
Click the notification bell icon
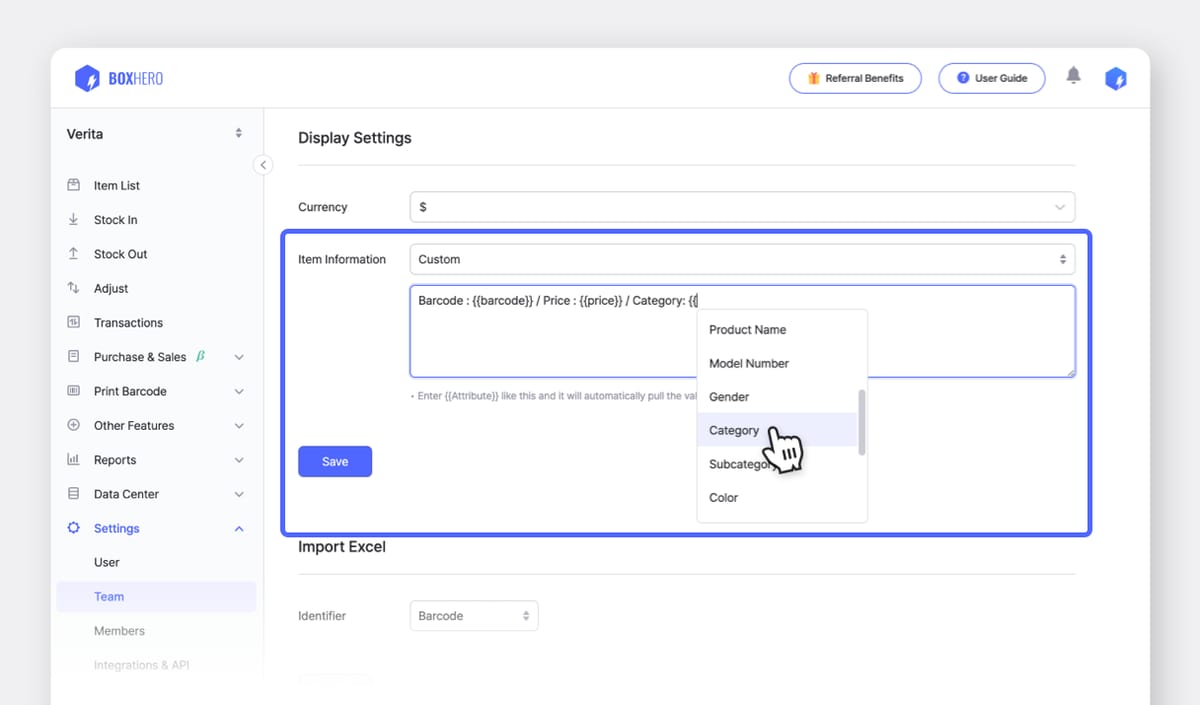point(1073,75)
